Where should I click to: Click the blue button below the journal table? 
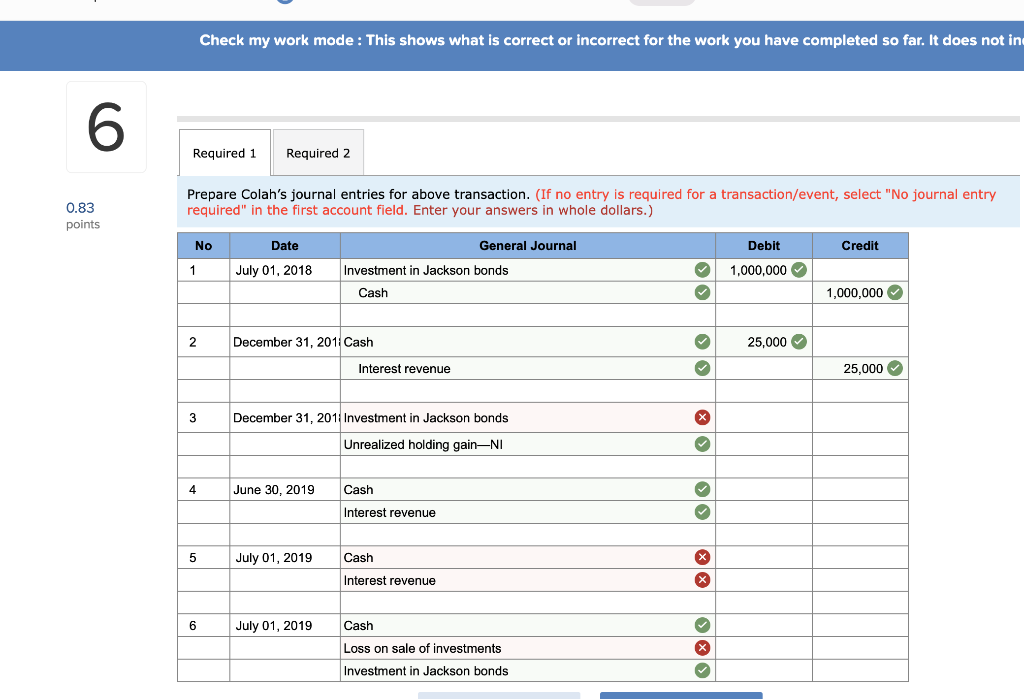(681, 695)
